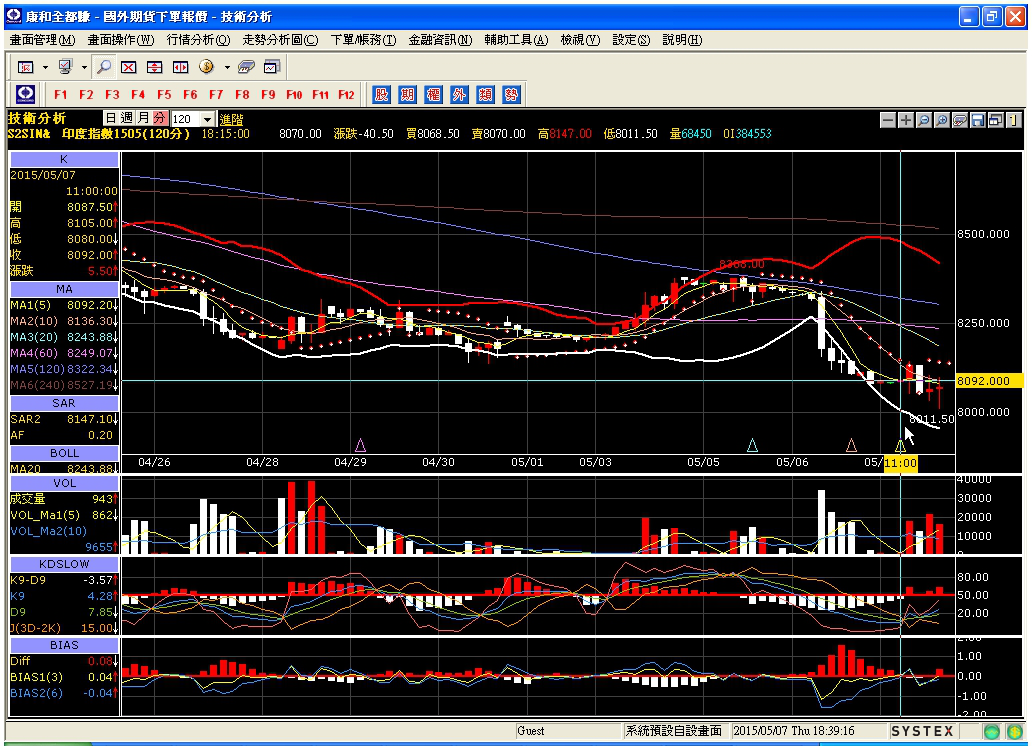Screen dimensions: 1032x746
Task: Open the 輔助工具(A) menu
Action: (516, 40)
